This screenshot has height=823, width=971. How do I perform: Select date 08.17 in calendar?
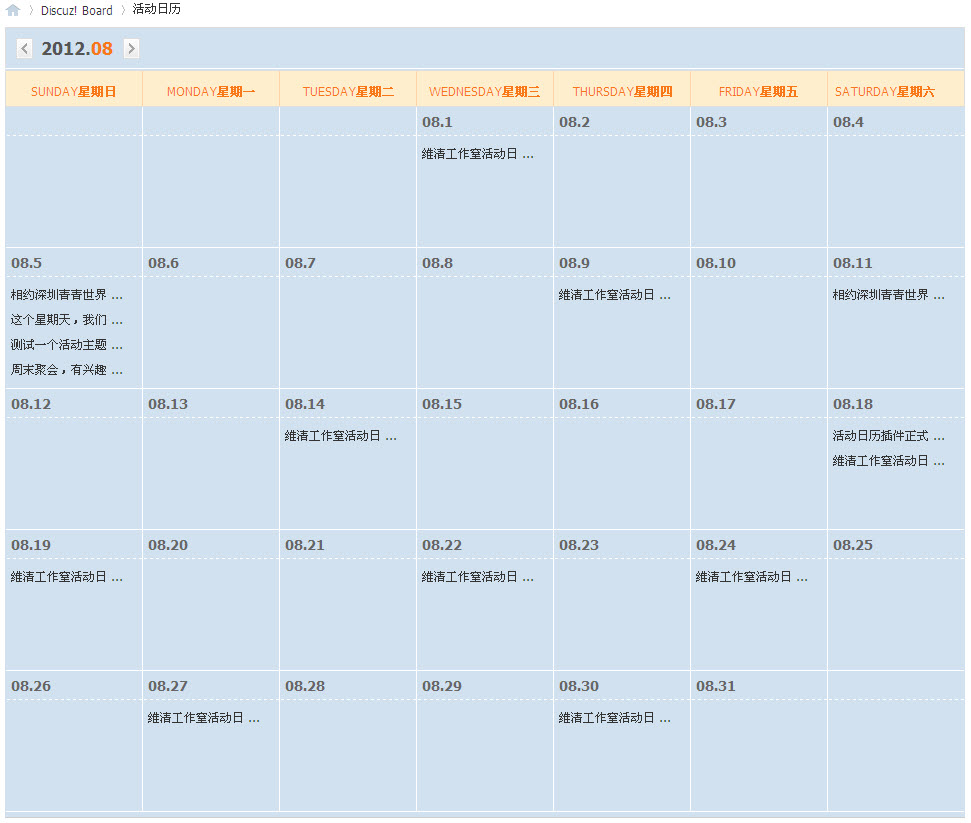point(716,404)
